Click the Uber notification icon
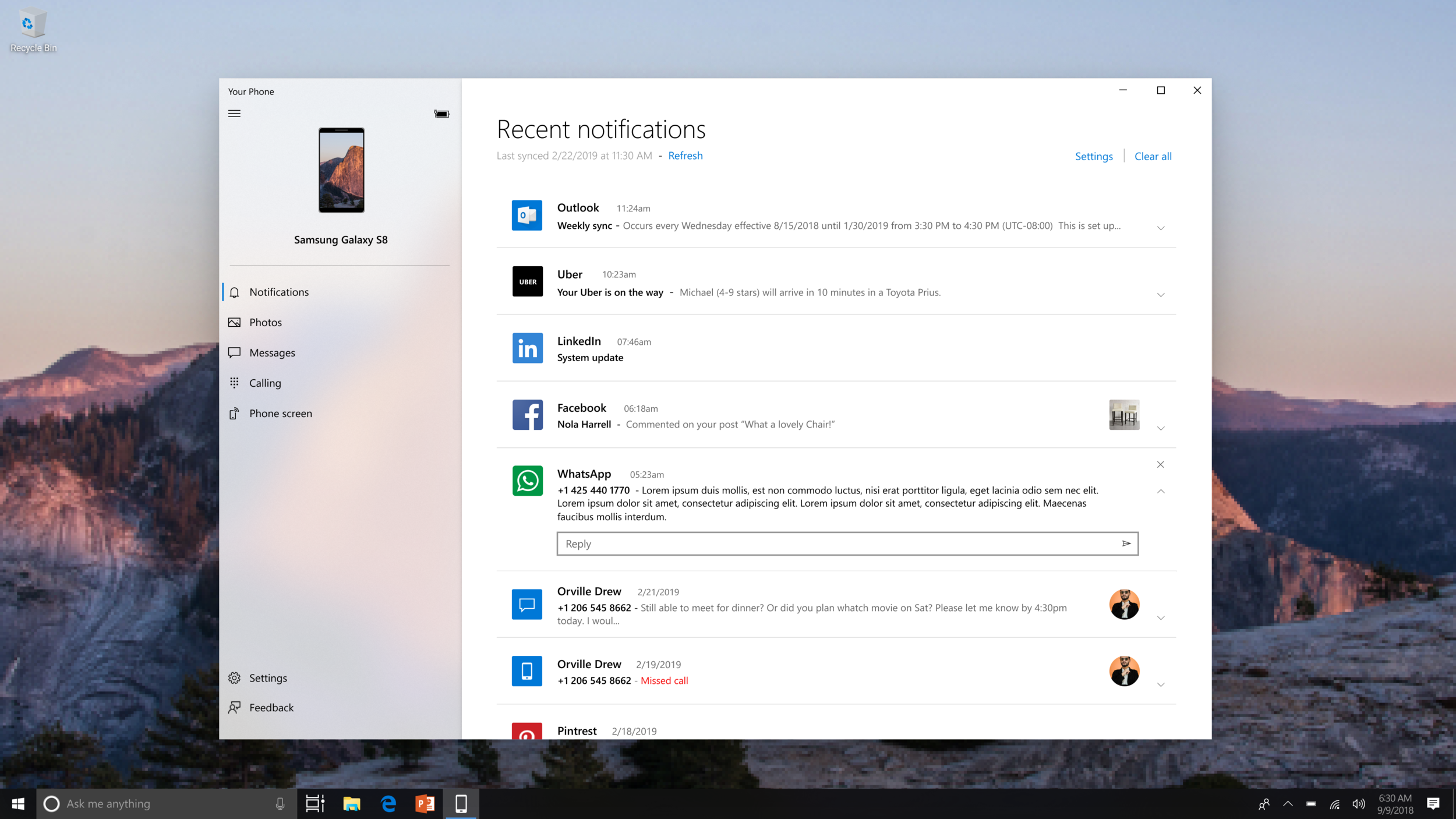 point(527,282)
